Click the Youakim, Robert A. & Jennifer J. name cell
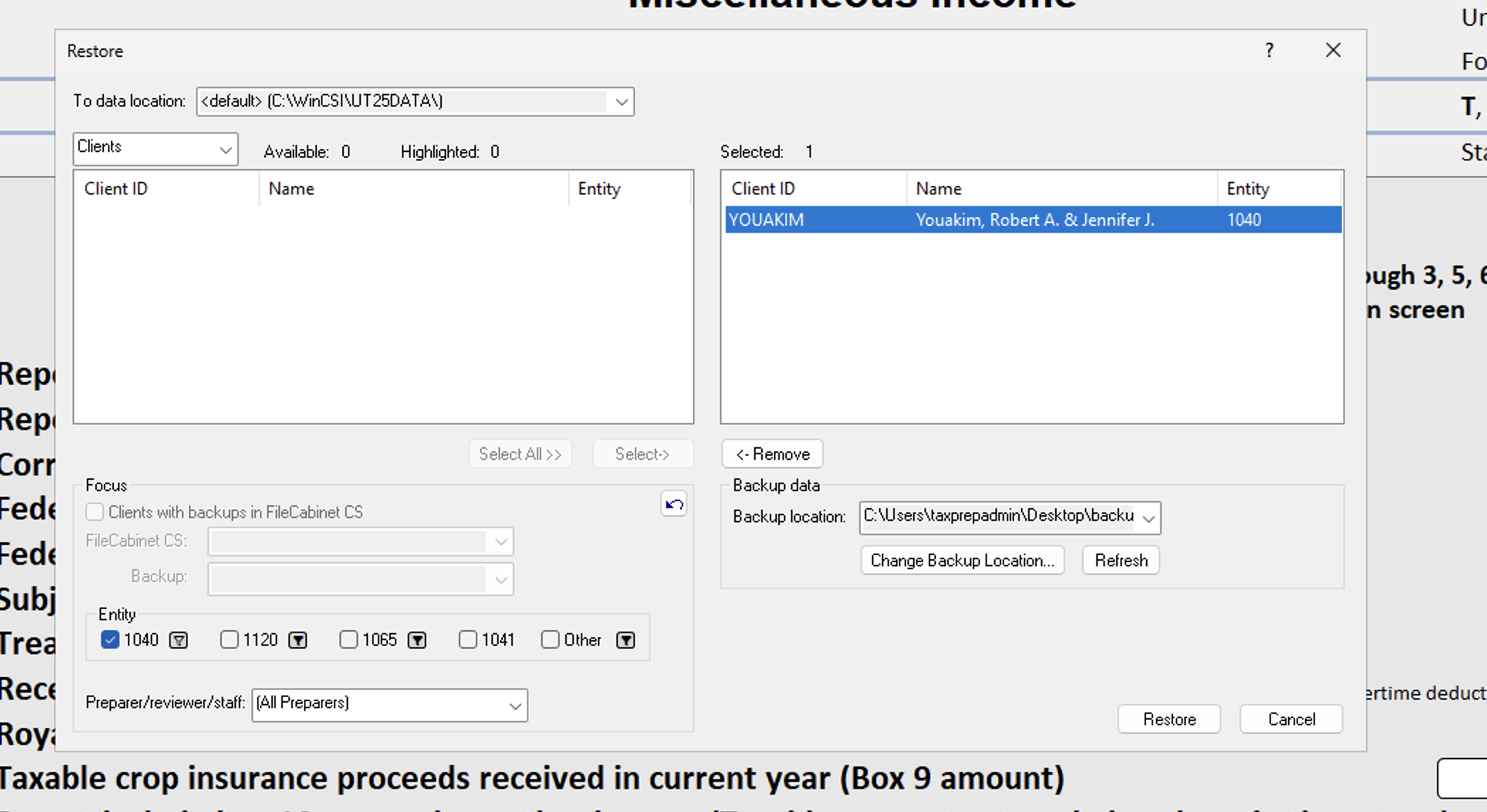 tap(1035, 220)
